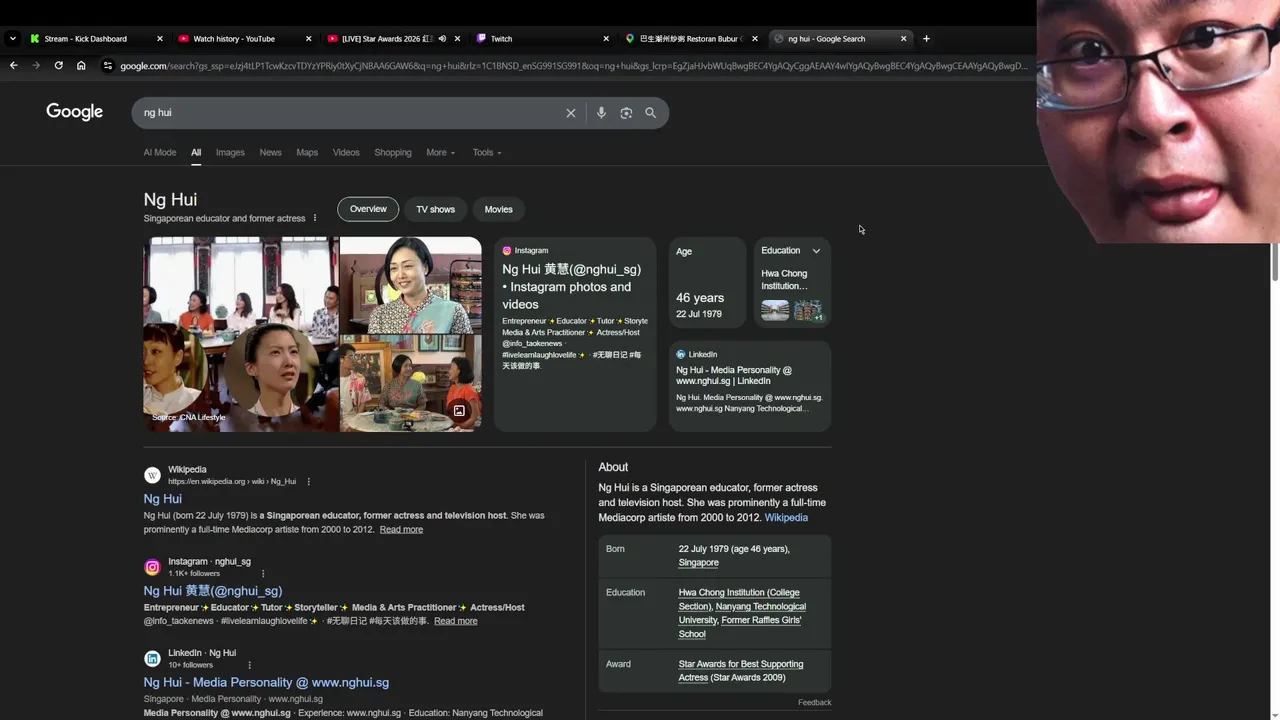Screen dimensions: 1280x720
Task: Open the Ng Hui 黄慧(@nghui_sg) Instagram result
Action: point(213,591)
